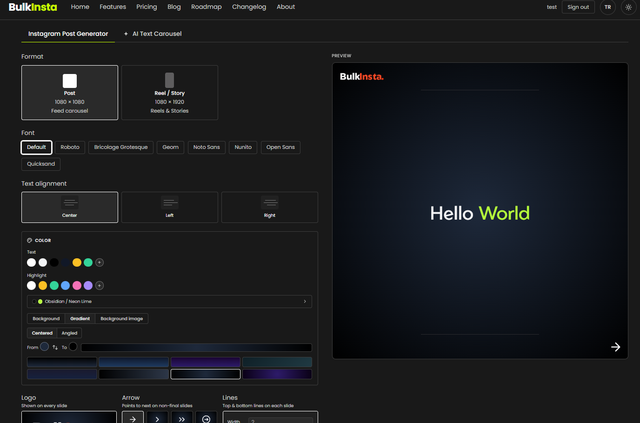The width and height of the screenshot is (640, 423).
Task: Click the BulkInsta logo in header
Action: click(33, 7)
